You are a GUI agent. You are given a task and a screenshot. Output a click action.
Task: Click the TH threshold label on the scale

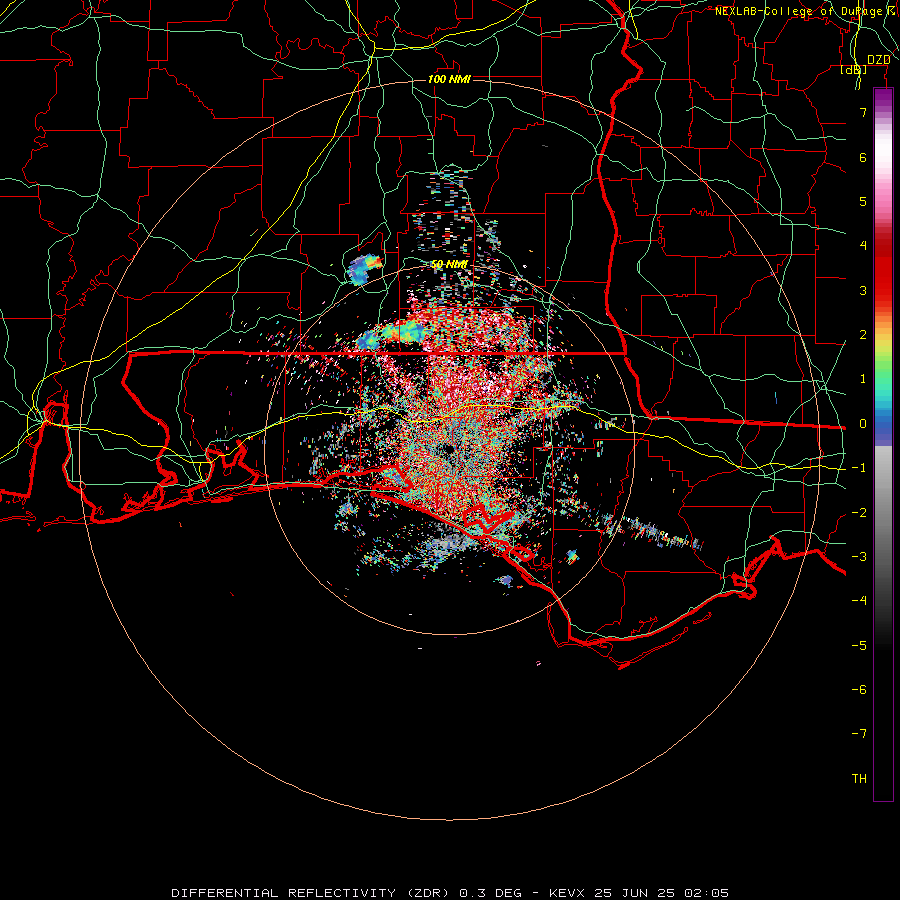pyautogui.click(x=859, y=779)
